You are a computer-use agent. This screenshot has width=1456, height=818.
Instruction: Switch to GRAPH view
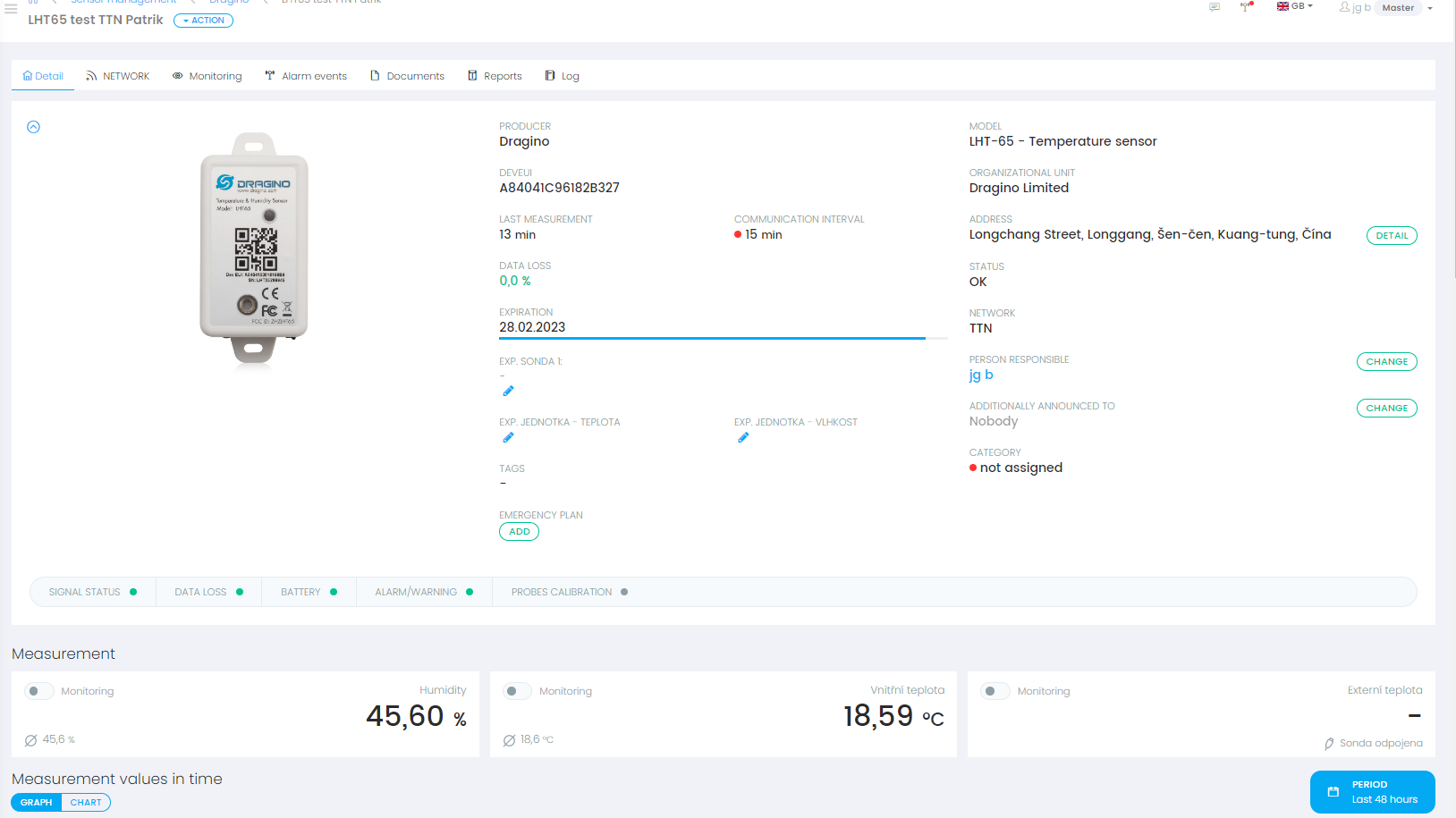click(x=37, y=803)
